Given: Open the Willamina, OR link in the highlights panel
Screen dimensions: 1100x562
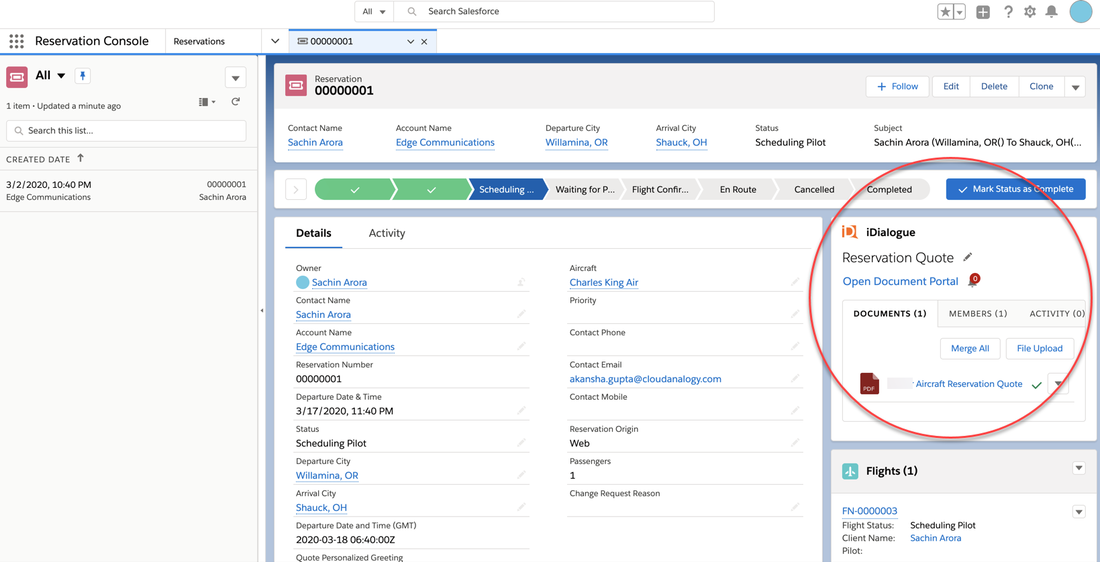Looking at the screenshot, I should [577, 142].
